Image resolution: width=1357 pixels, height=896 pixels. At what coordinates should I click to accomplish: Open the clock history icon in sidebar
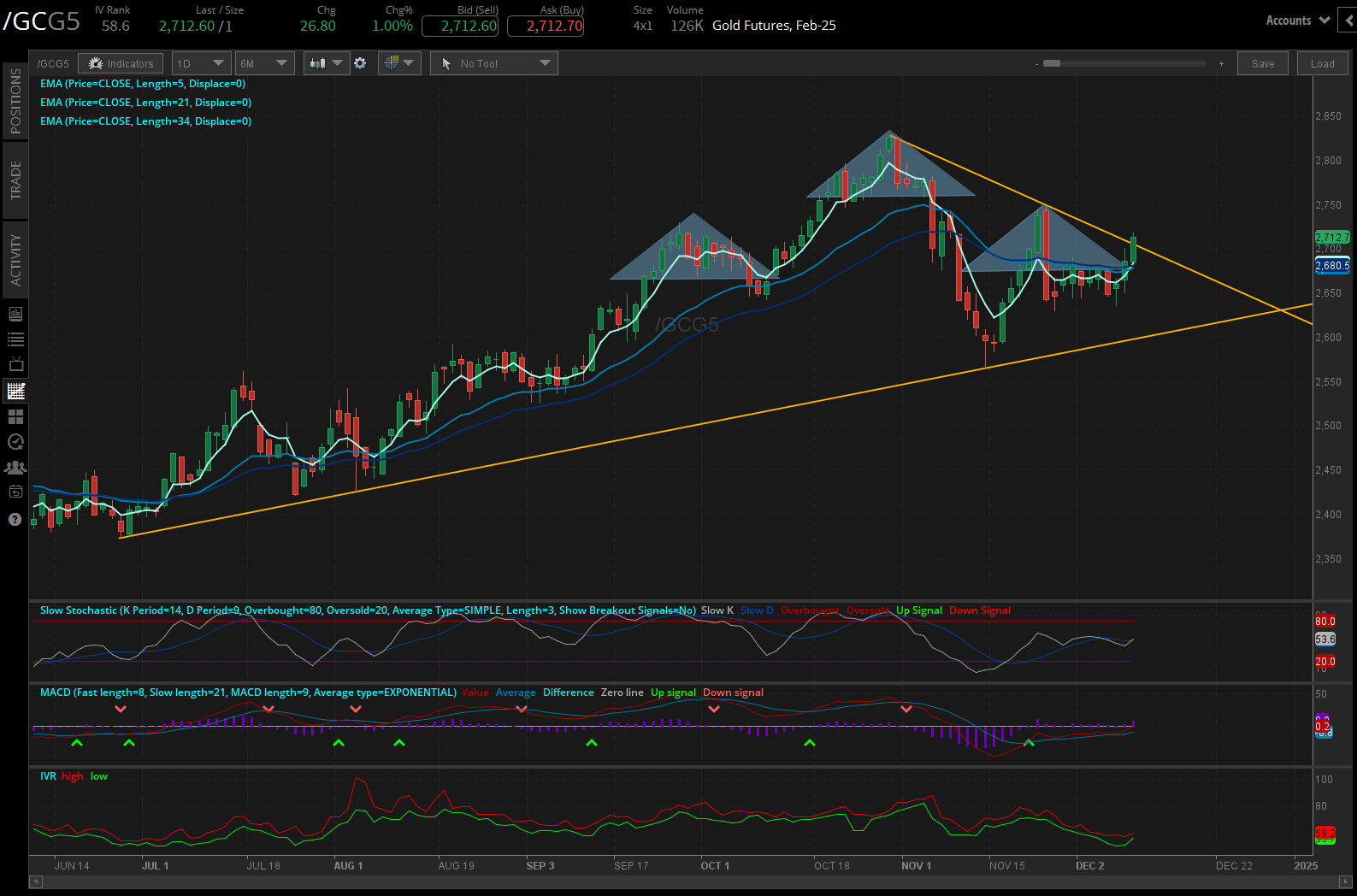pyautogui.click(x=15, y=442)
